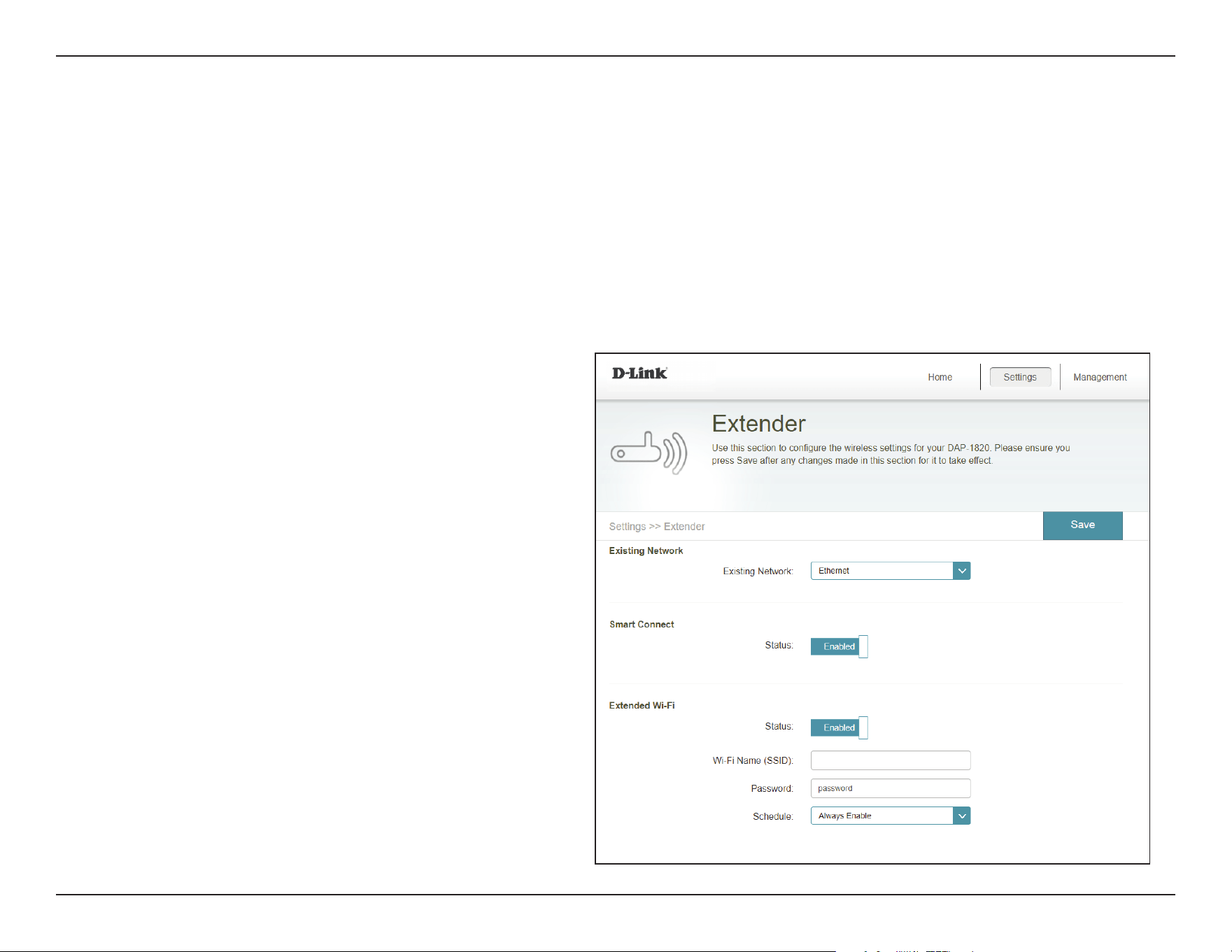Screen dimensions: 1232x952
Task: Focus the Wi-Fi Name (SSID) field
Action: click(890, 760)
